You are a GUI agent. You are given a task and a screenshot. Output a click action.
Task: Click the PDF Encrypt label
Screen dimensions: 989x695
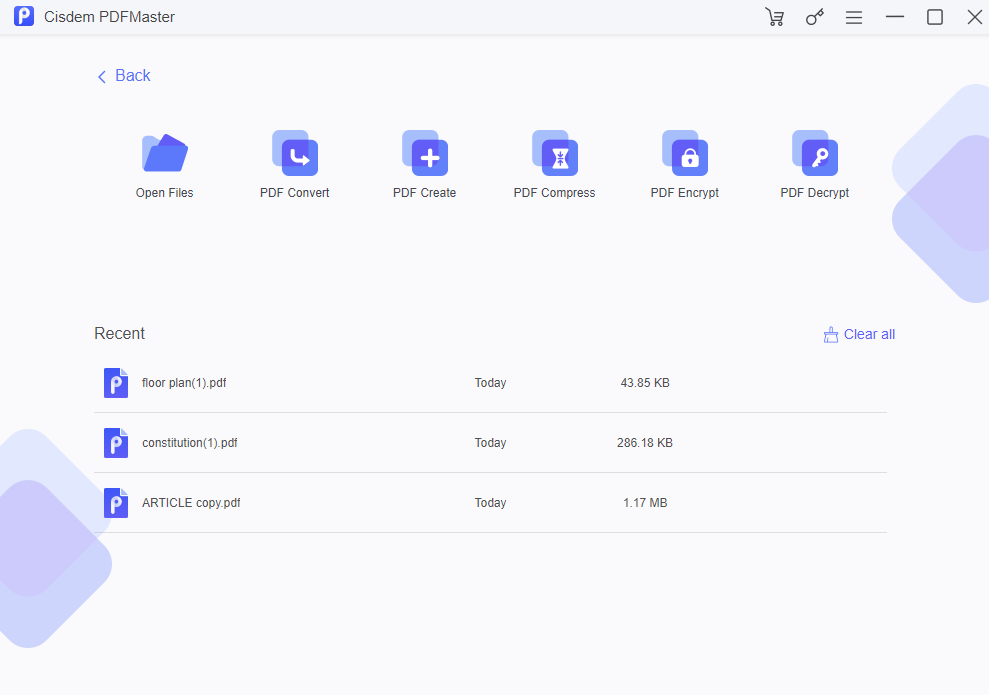(x=684, y=193)
